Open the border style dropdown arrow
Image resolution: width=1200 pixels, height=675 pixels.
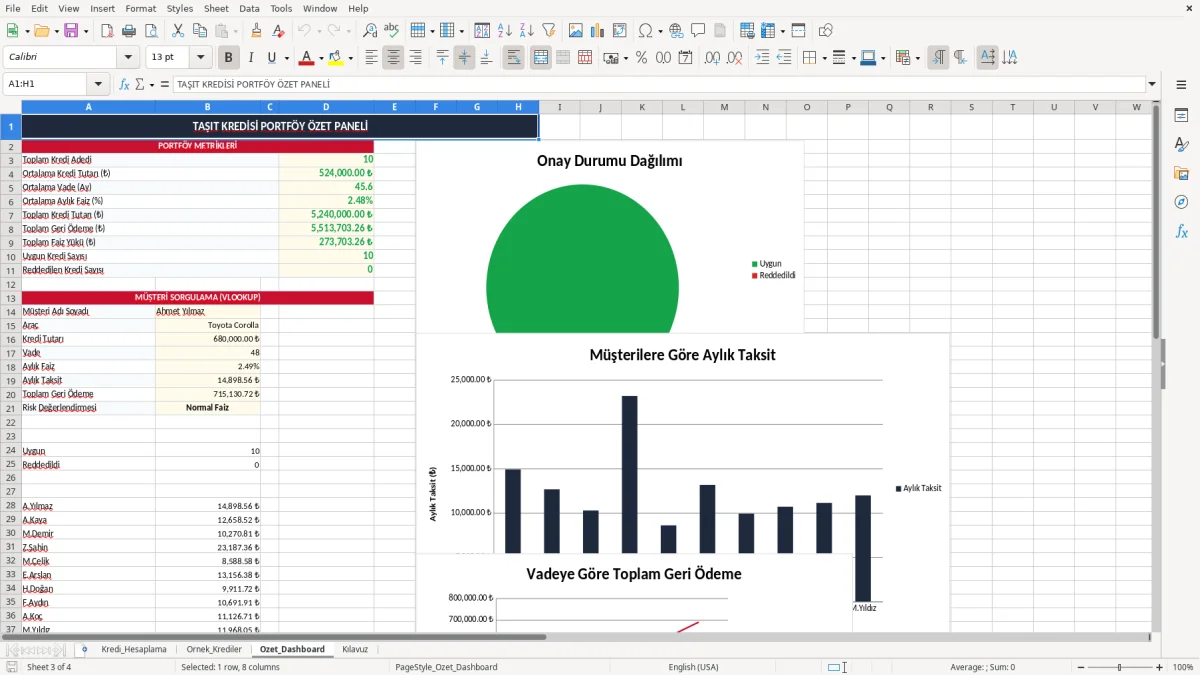(x=853, y=58)
